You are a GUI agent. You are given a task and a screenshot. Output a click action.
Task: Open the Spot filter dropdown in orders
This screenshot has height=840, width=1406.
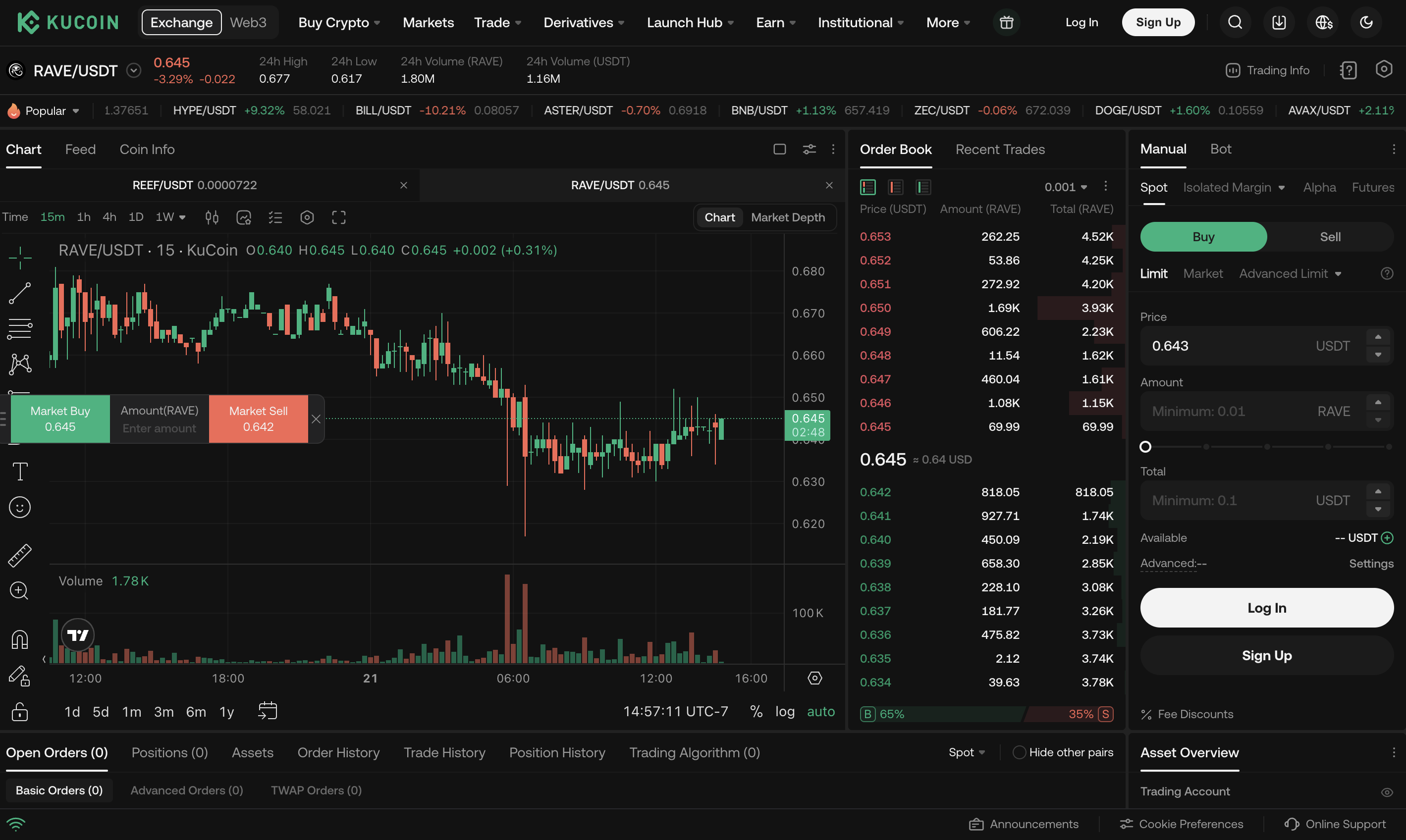click(967, 752)
